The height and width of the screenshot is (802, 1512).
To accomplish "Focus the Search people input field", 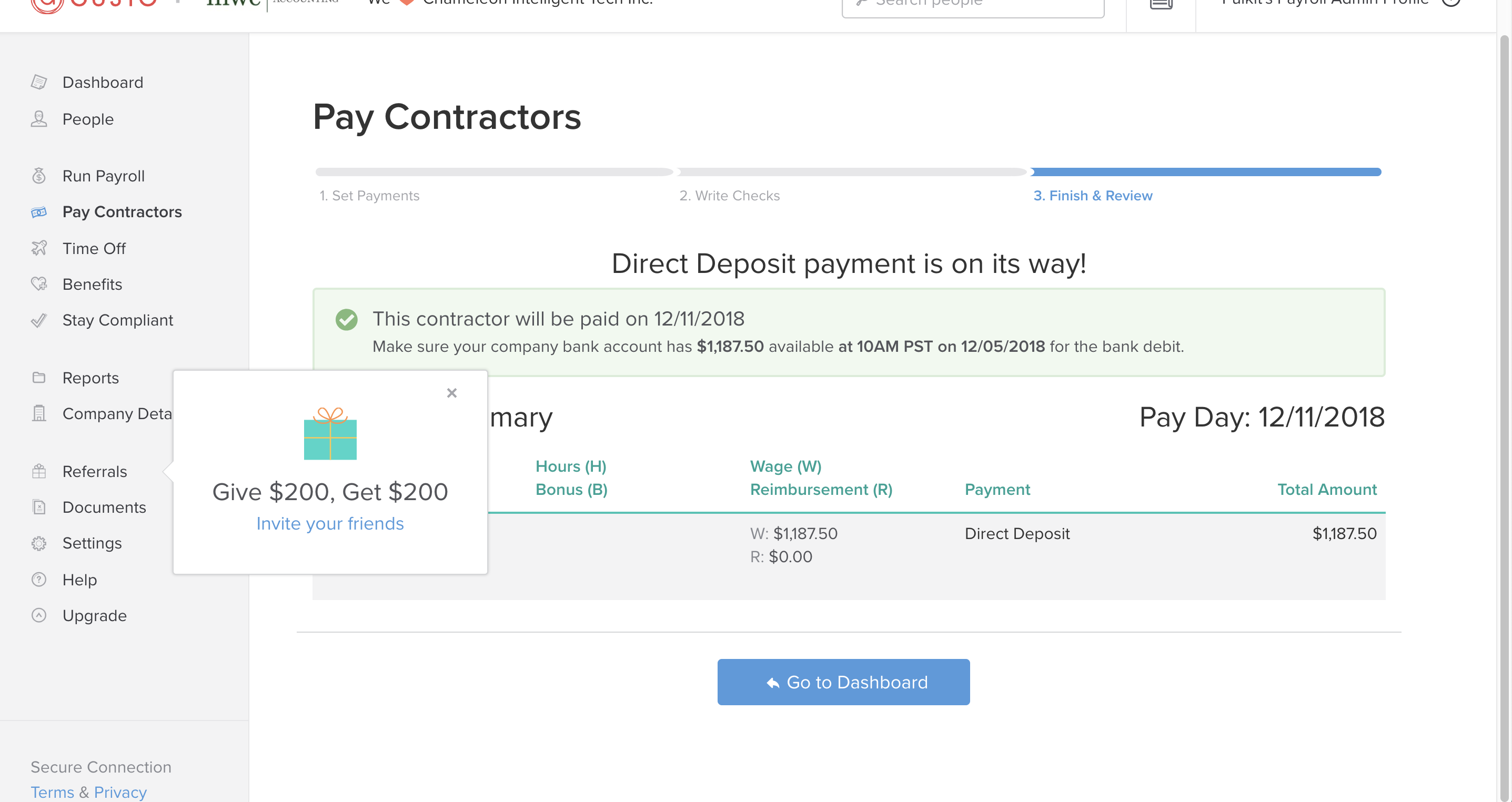I will (973, 5).
